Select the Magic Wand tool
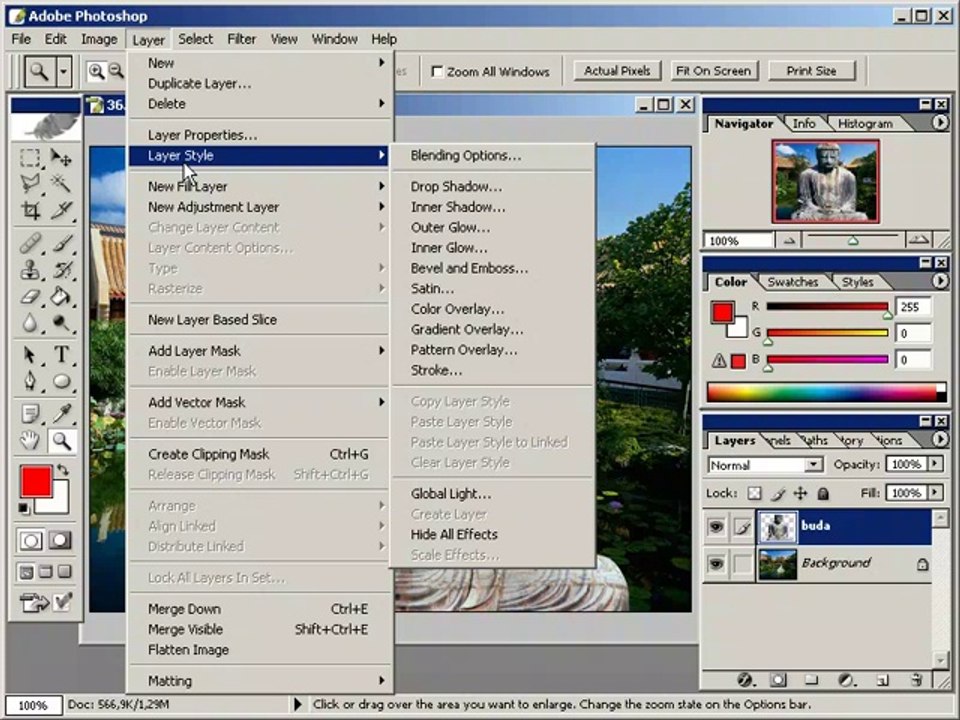This screenshot has width=960, height=720. [x=62, y=184]
